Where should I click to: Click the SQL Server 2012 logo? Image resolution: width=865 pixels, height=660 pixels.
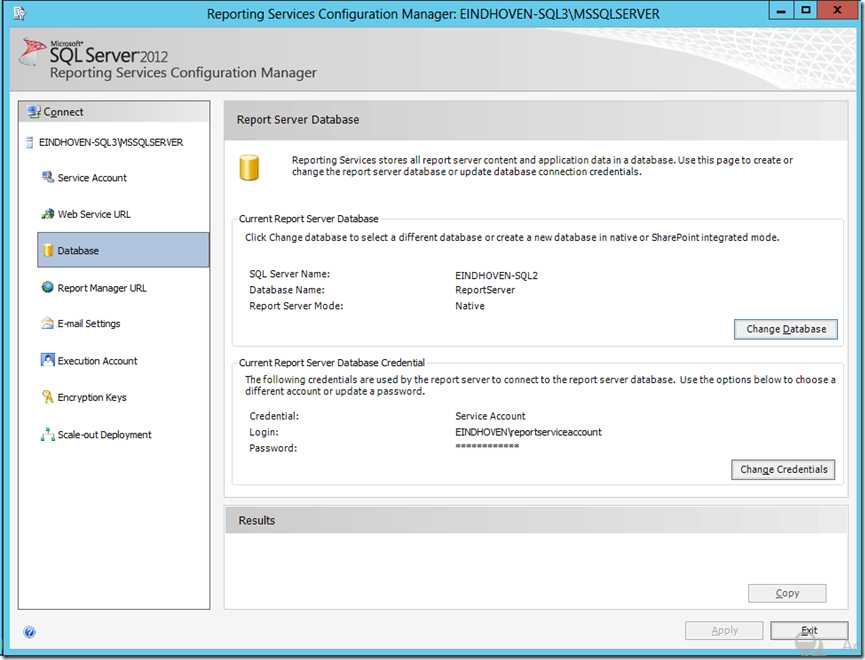(x=94, y=54)
